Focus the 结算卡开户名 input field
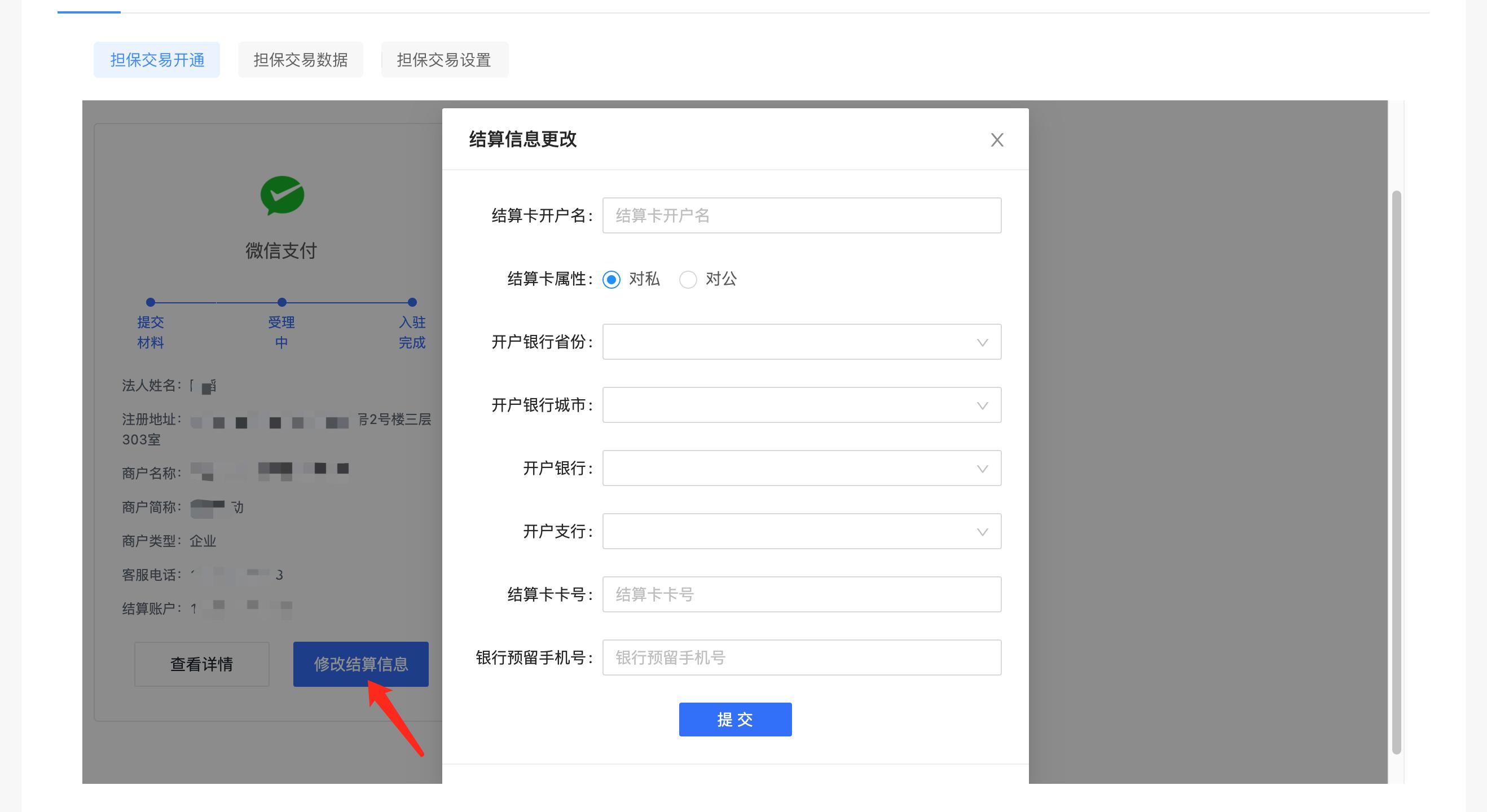Image resolution: width=1487 pixels, height=812 pixels. (802, 215)
